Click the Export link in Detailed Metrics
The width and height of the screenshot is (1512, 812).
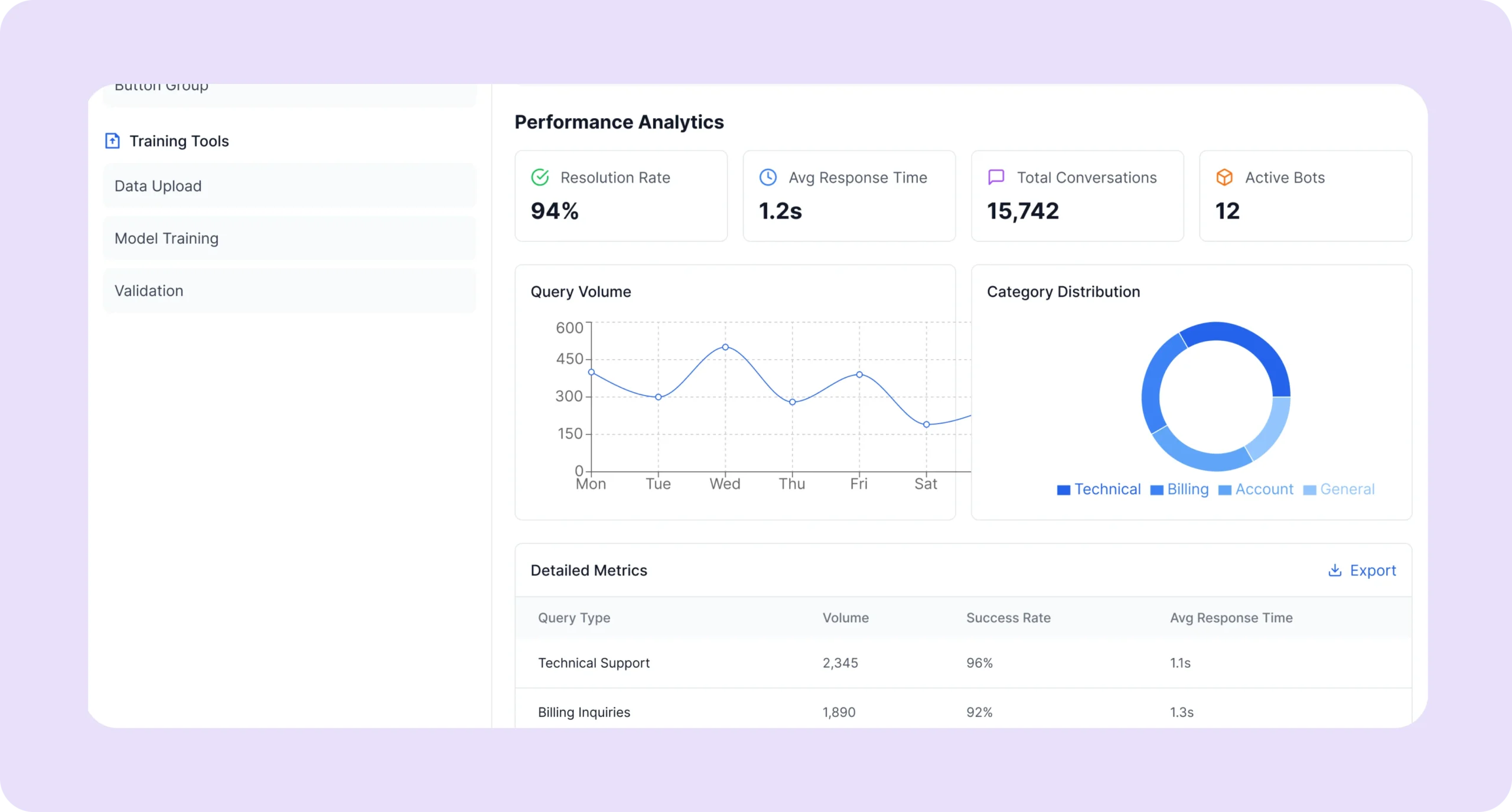pyautogui.click(x=1373, y=570)
